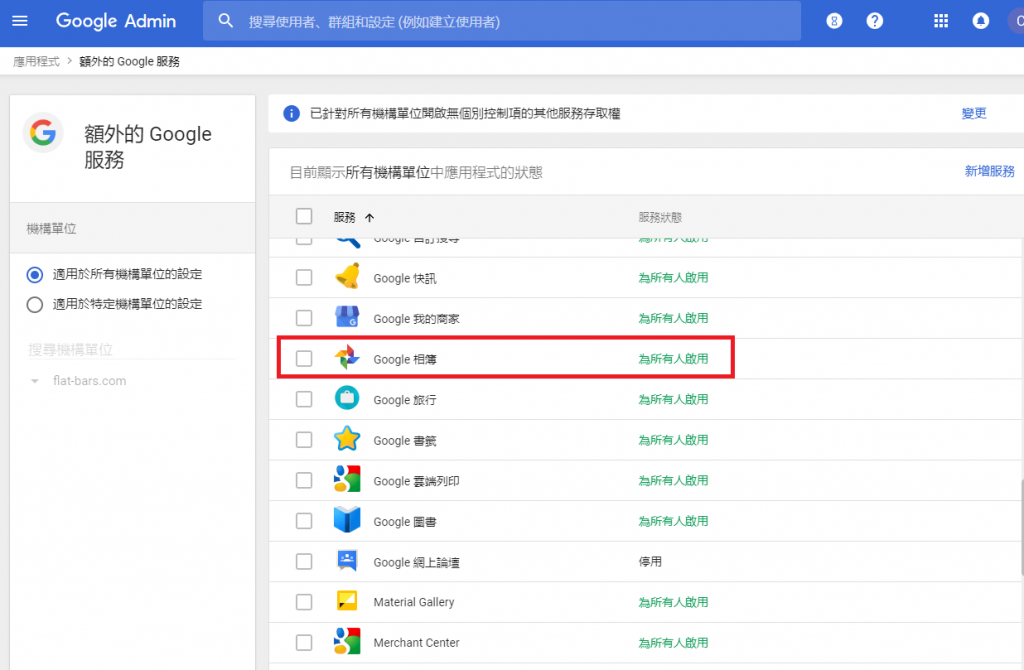Check the Merchant Center row checkbox
Image resolution: width=1024 pixels, height=670 pixels.
coord(304,642)
